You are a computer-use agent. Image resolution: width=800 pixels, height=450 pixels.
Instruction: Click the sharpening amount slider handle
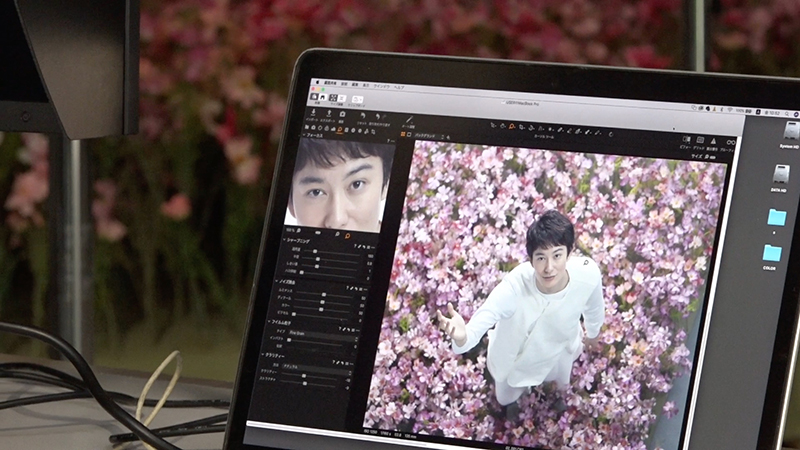pos(315,251)
